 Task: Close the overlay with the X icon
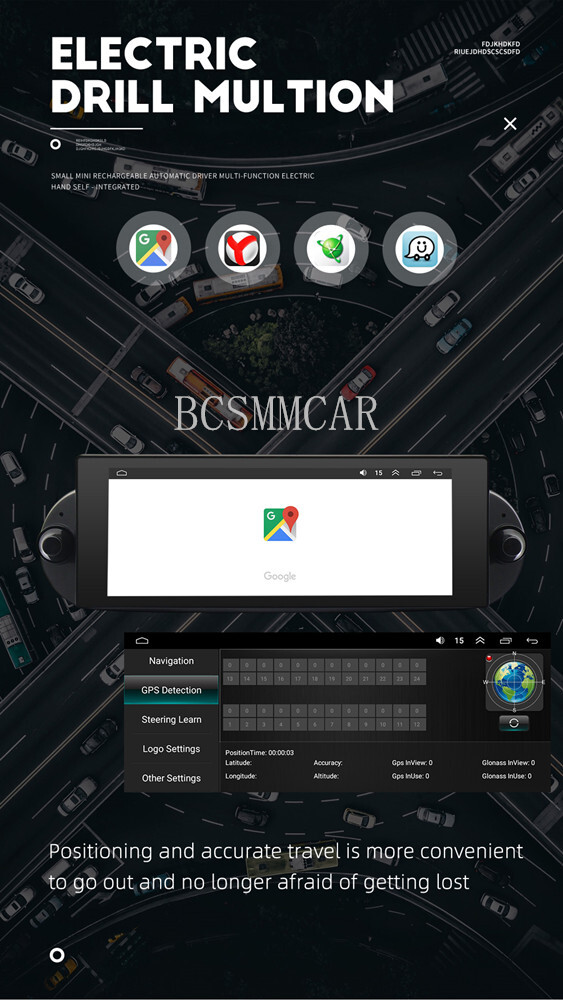click(x=510, y=124)
